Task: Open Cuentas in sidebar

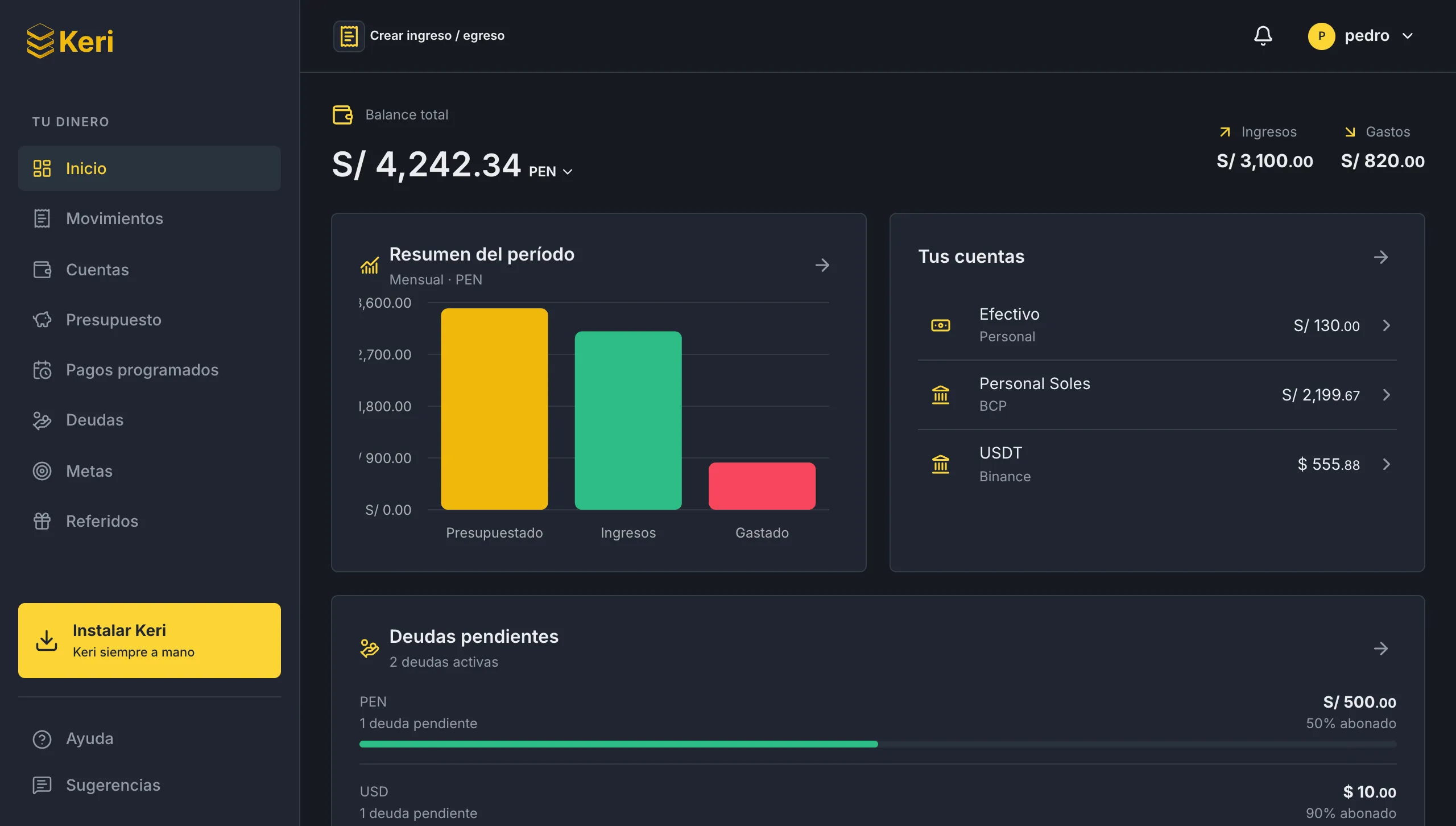Action: (x=150, y=270)
